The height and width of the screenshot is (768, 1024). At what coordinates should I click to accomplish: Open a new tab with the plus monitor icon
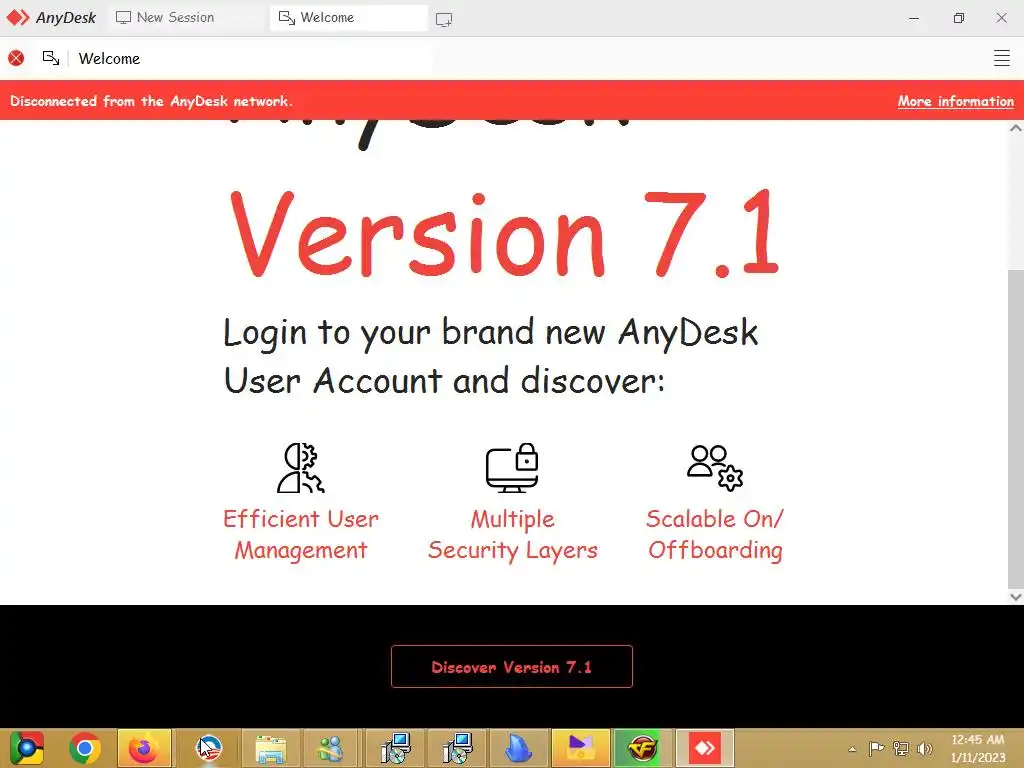tap(444, 20)
